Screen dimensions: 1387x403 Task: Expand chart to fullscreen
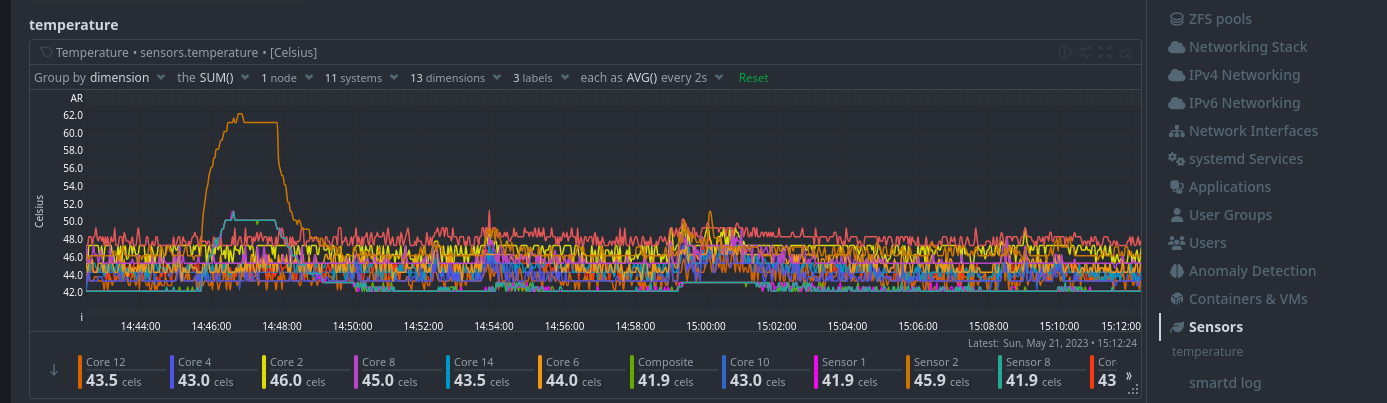(x=1105, y=52)
